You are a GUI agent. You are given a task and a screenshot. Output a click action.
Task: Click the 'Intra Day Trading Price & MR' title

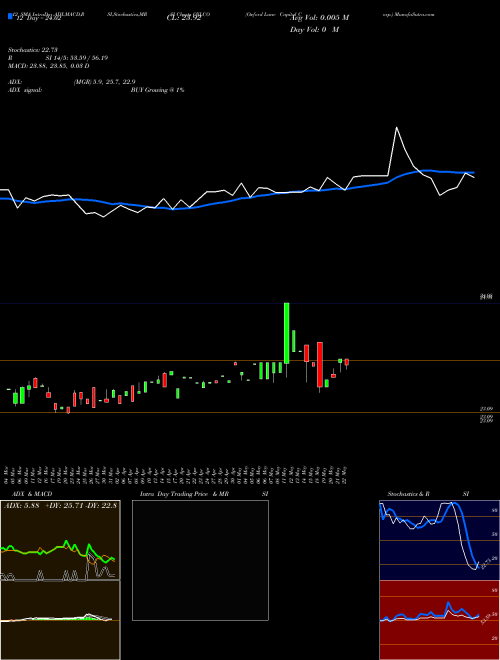click(184, 494)
